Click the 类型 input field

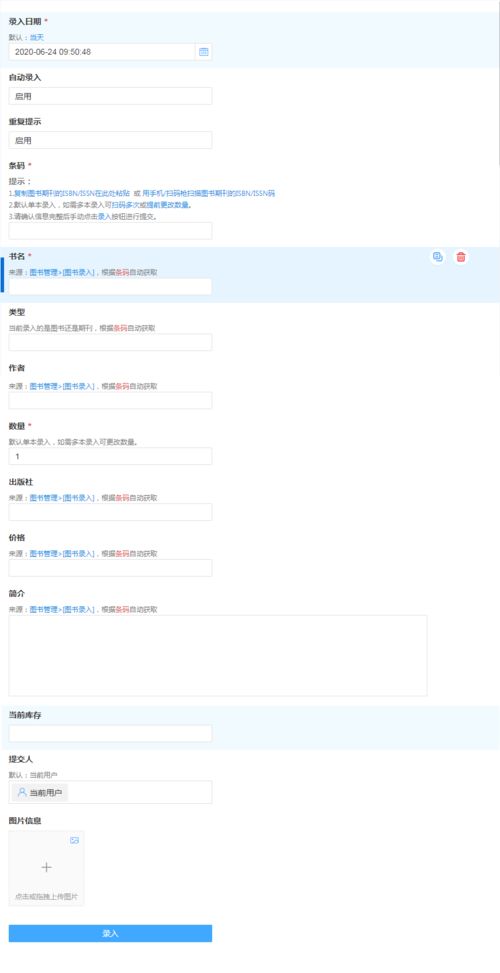pyautogui.click(x=110, y=343)
